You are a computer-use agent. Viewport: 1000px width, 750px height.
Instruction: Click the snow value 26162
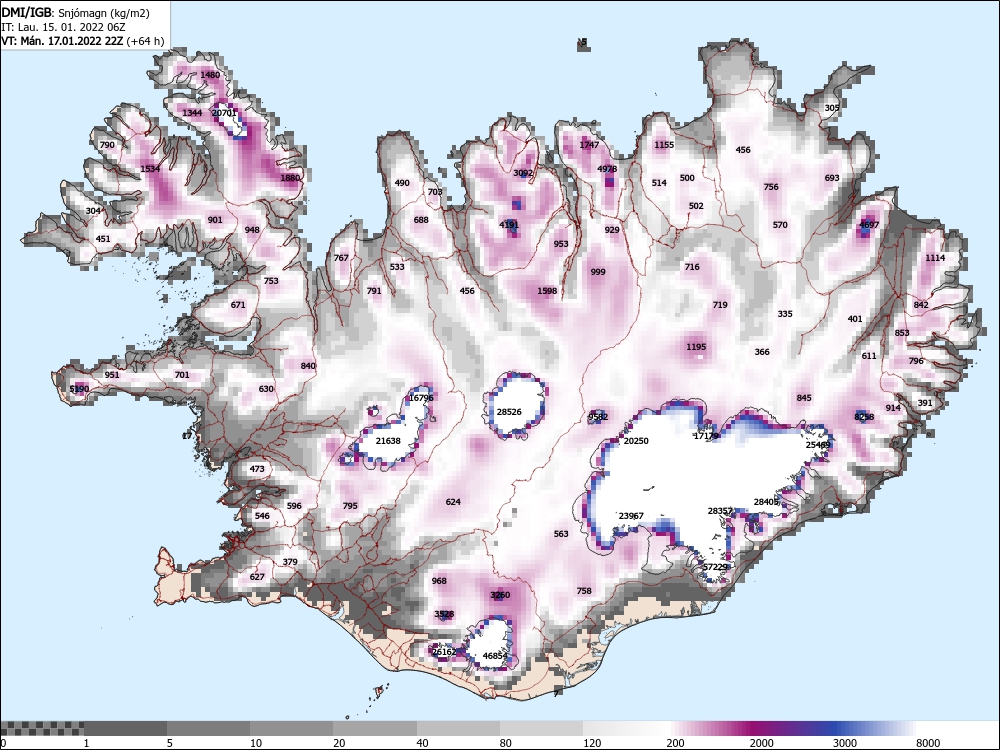444,652
